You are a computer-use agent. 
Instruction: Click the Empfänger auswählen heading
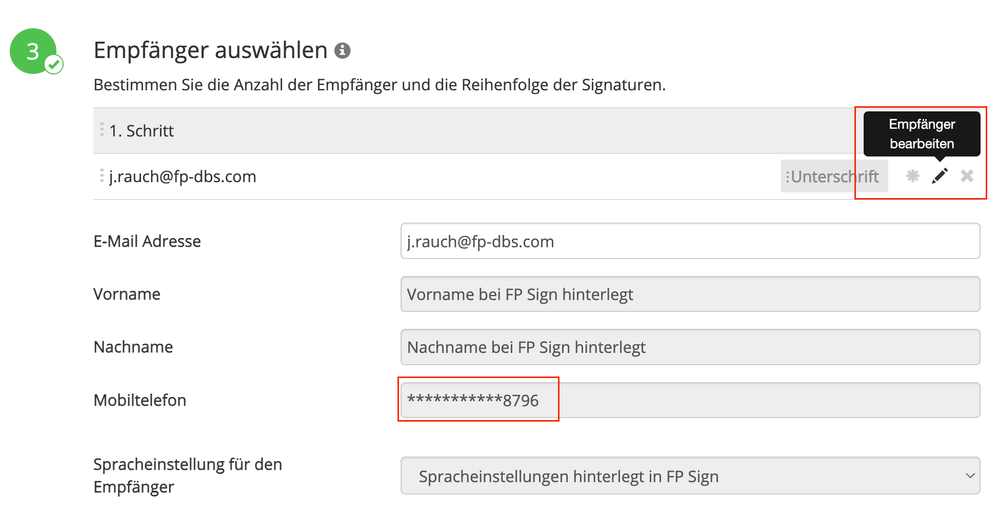coord(211,50)
